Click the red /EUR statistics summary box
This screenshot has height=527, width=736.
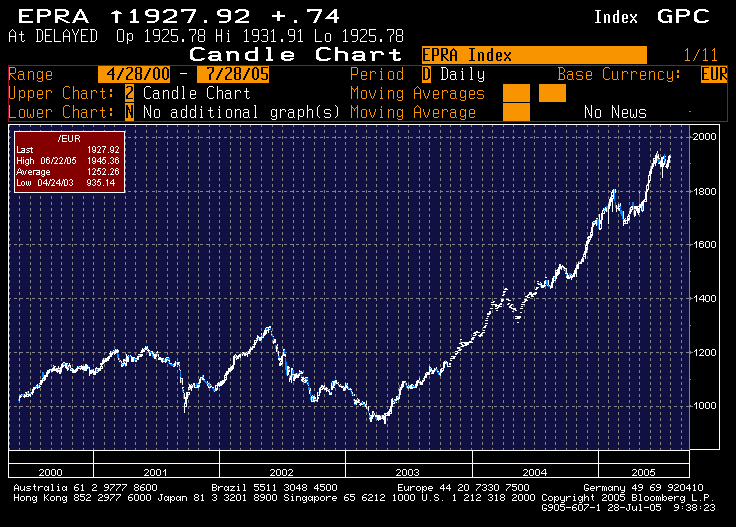click(x=69, y=161)
